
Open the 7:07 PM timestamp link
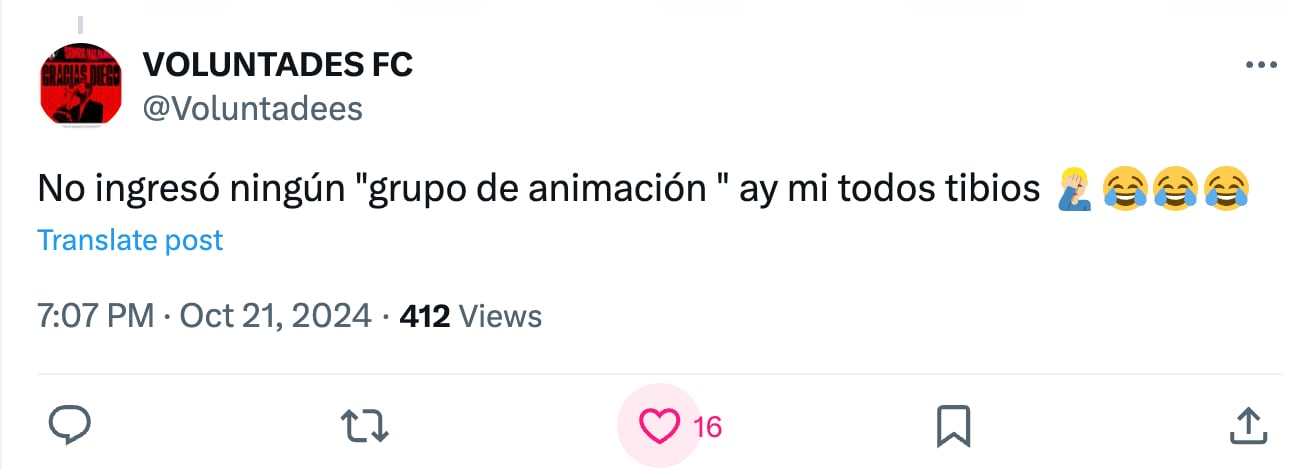pos(95,317)
